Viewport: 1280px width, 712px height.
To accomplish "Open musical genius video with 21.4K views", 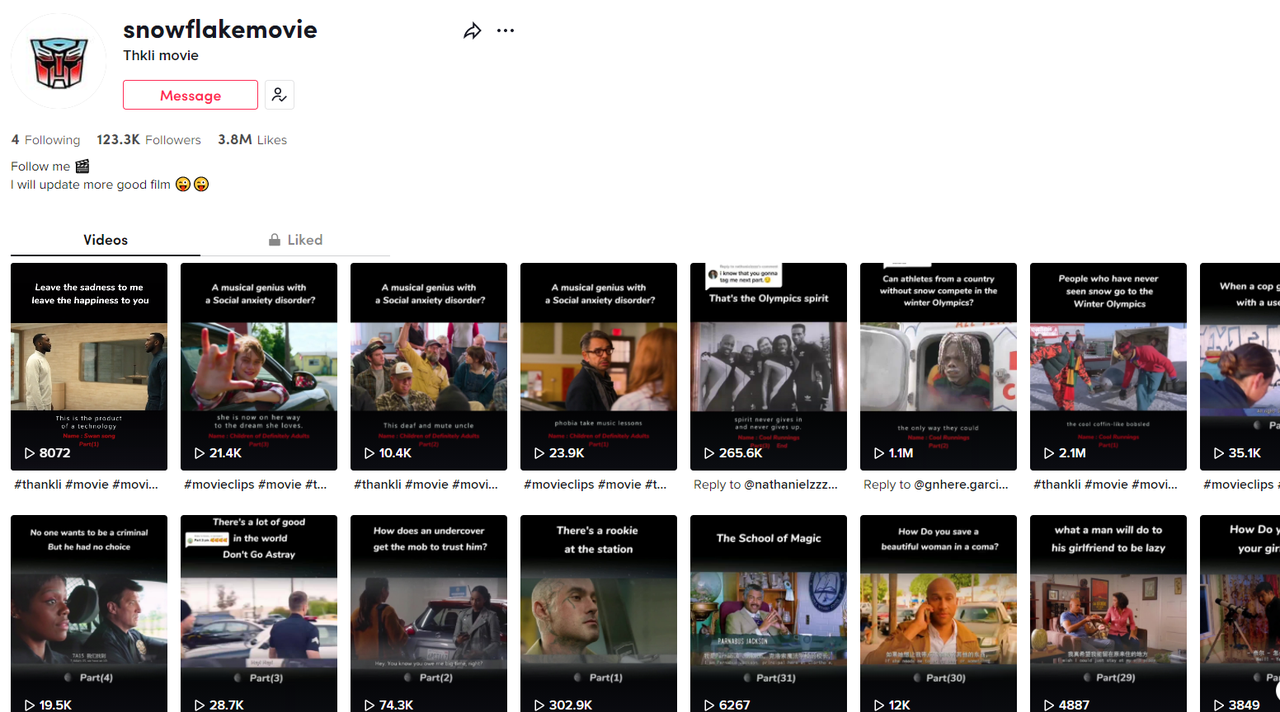I will (x=259, y=366).
